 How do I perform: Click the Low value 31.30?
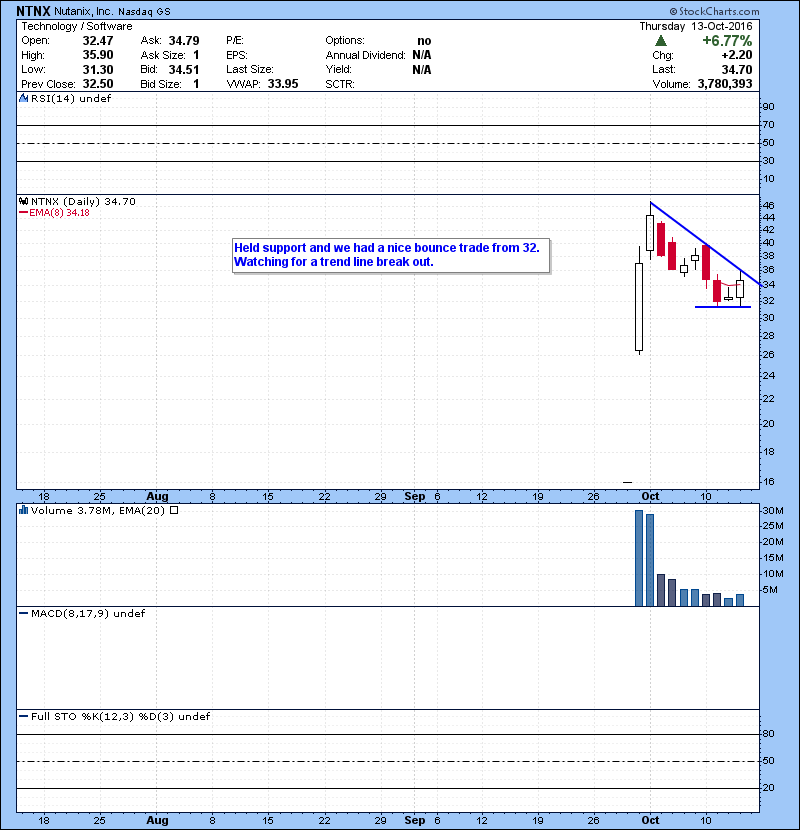coord(98,69)
